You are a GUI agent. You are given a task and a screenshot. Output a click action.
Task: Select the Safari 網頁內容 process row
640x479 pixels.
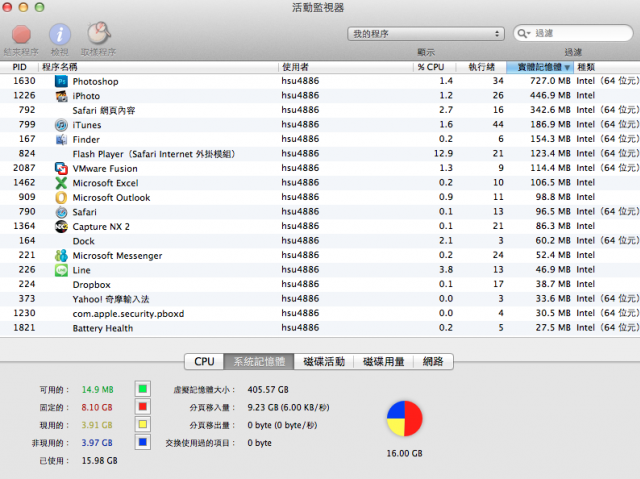click(x=320, y=111)
